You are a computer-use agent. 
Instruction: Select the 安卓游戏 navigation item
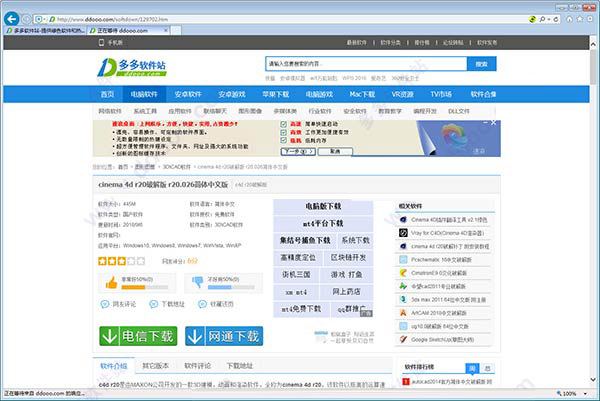(x=232, y=94)
